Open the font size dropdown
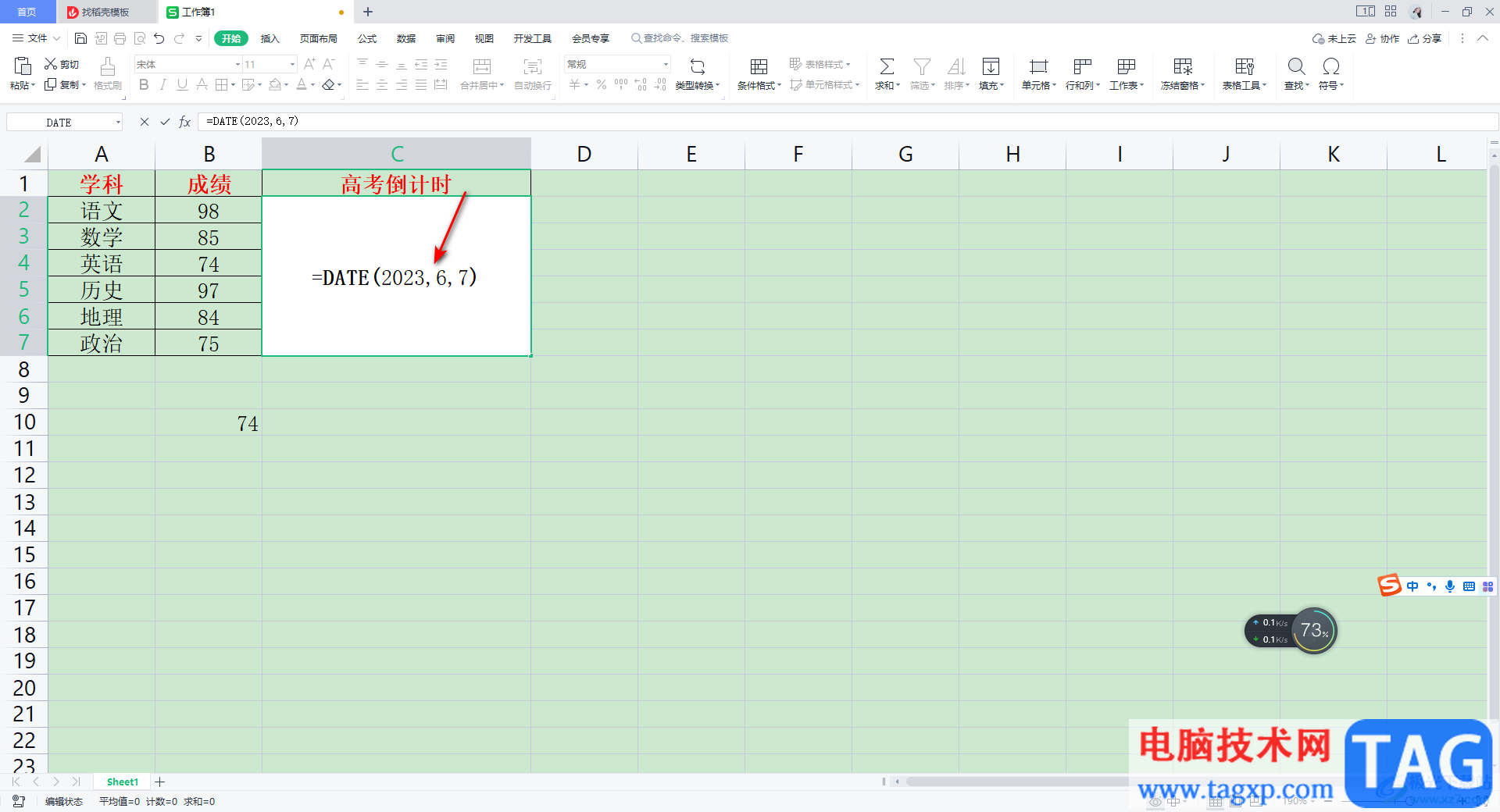1500x812 pixels. tap(292, 64)
